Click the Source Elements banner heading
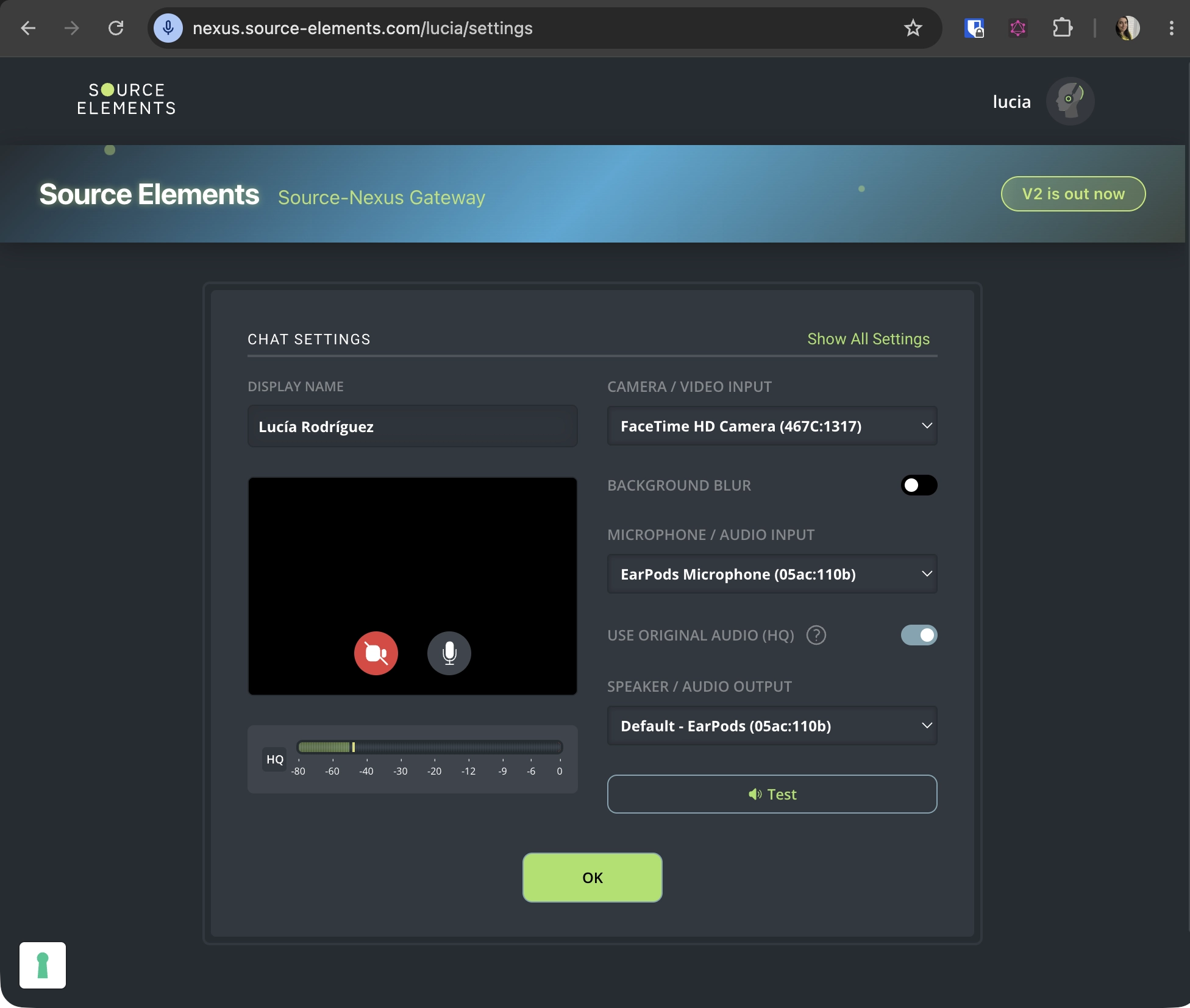The height and width of the screenshot is (1008, 1190). (x=149, y=195)
